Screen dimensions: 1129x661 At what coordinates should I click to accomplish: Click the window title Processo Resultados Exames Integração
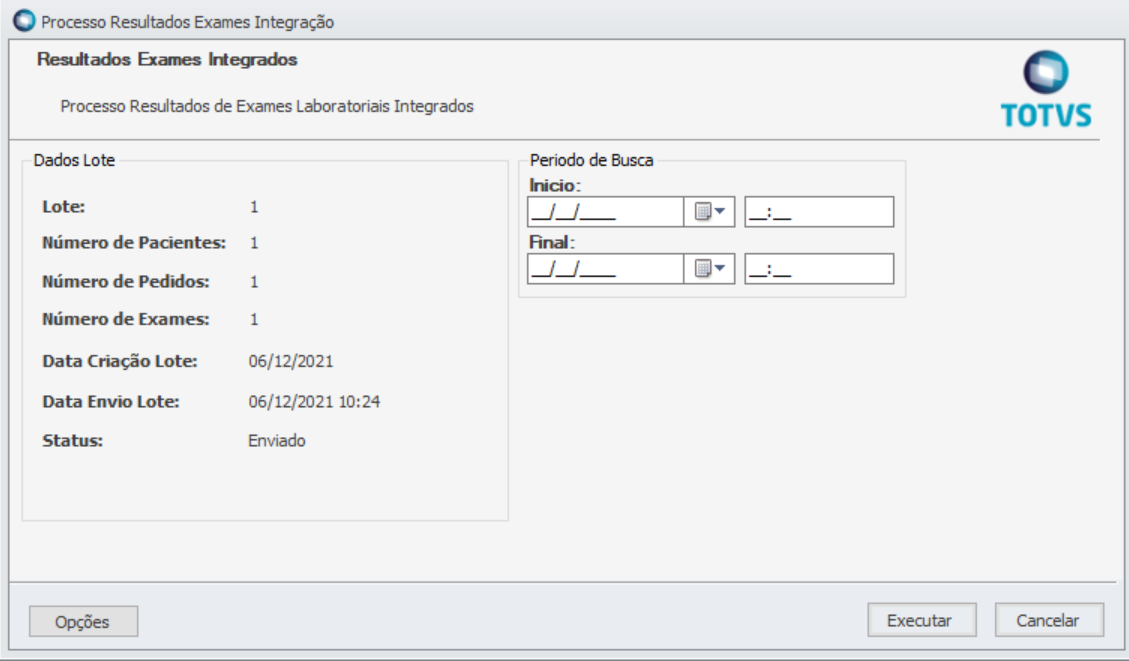187,22
